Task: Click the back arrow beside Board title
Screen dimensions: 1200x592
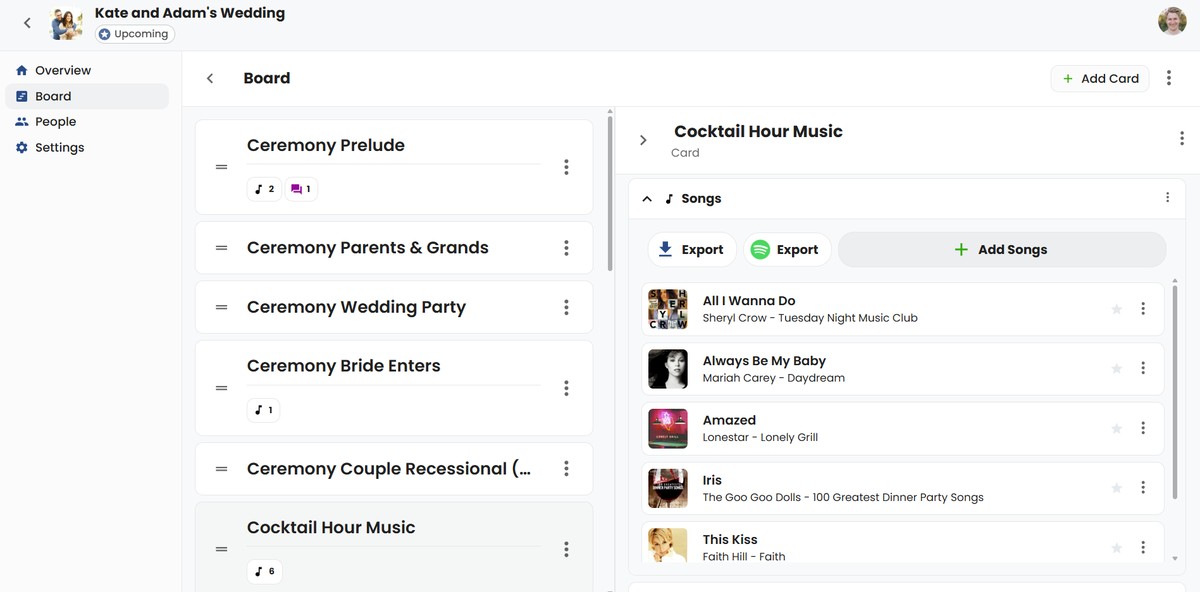Action: [210, 78]
